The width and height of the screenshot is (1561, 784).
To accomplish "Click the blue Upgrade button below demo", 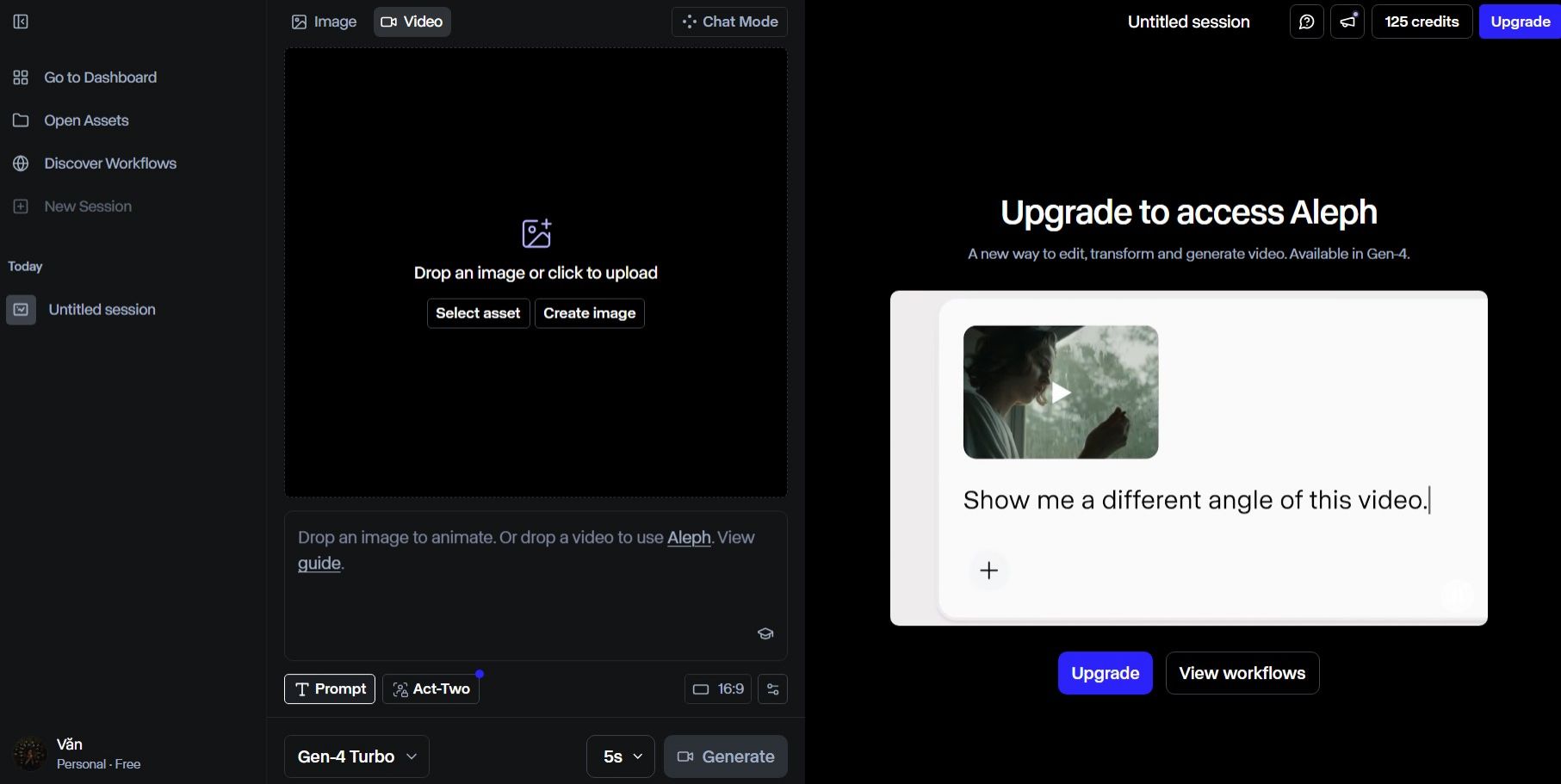I will (1106, 673).
